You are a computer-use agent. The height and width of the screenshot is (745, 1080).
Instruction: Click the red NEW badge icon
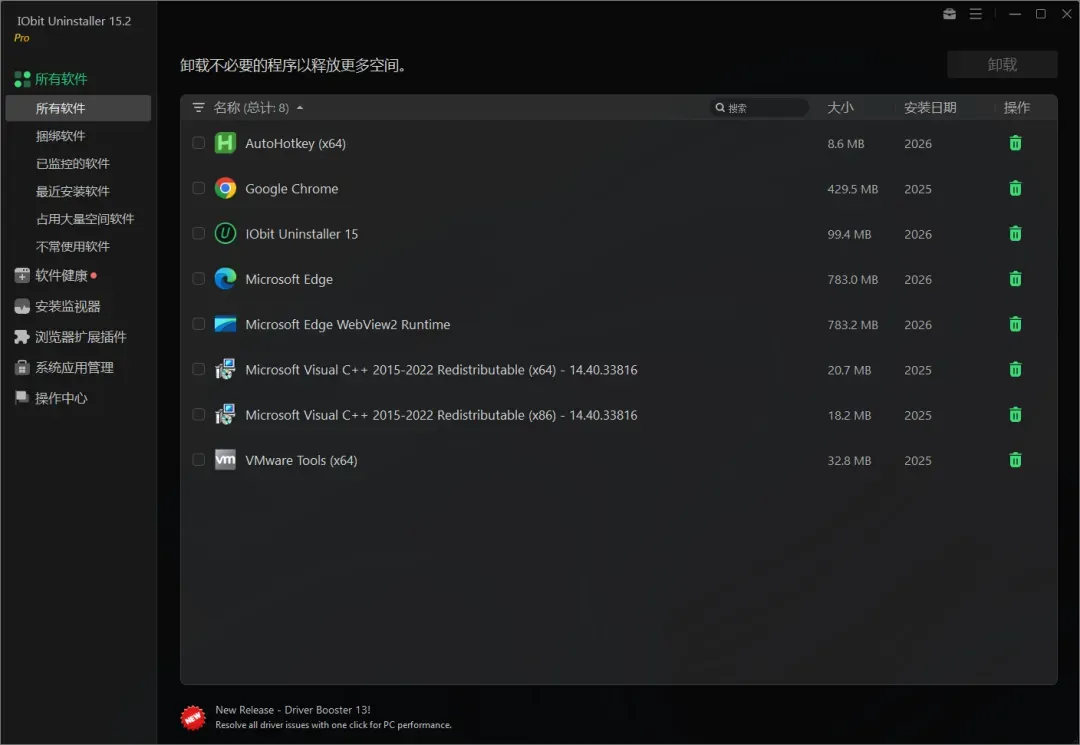193,717
